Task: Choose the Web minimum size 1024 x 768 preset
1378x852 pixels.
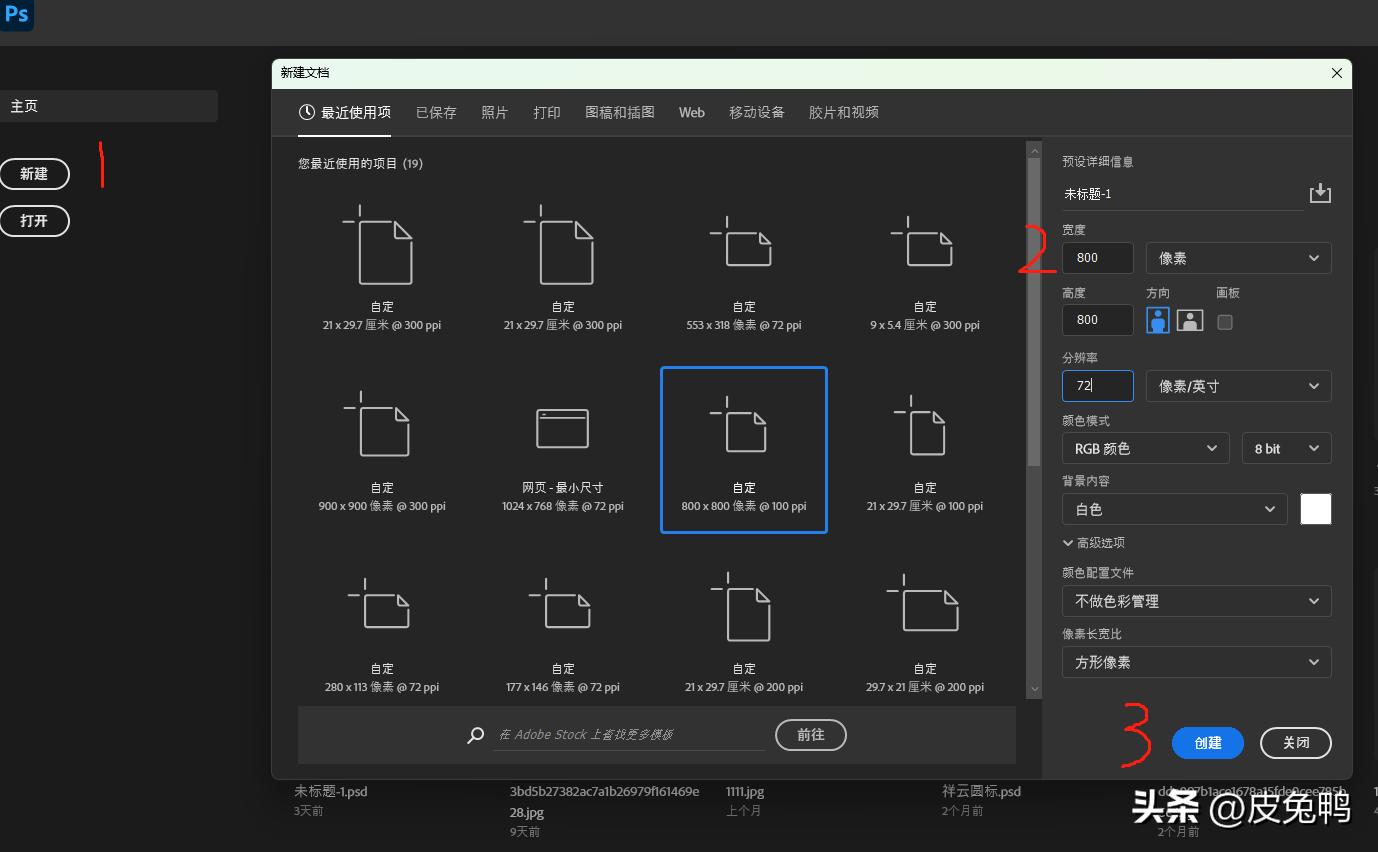Action: 563,450
